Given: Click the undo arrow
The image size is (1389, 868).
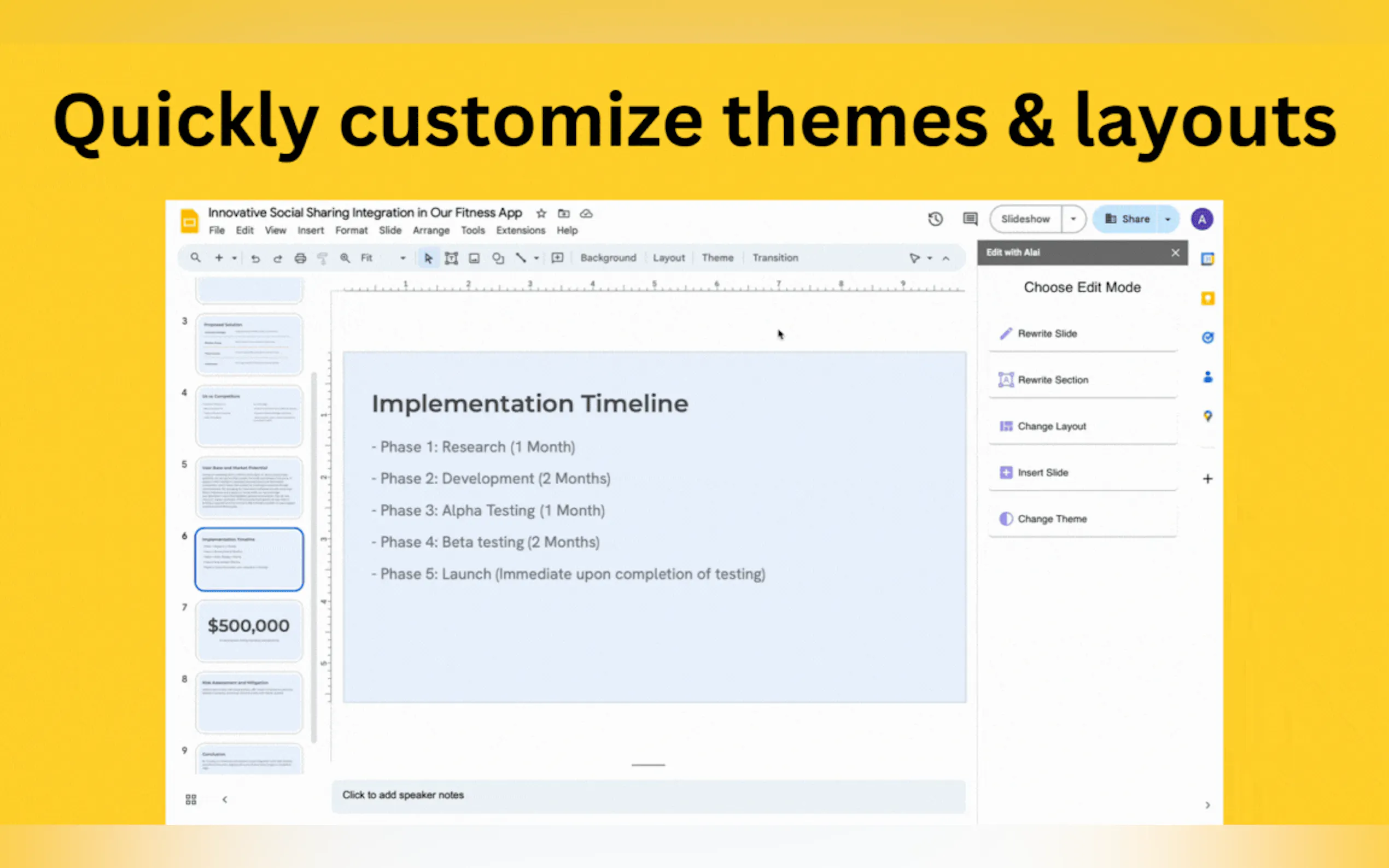Looking at the screenshot, I should 255,259.
